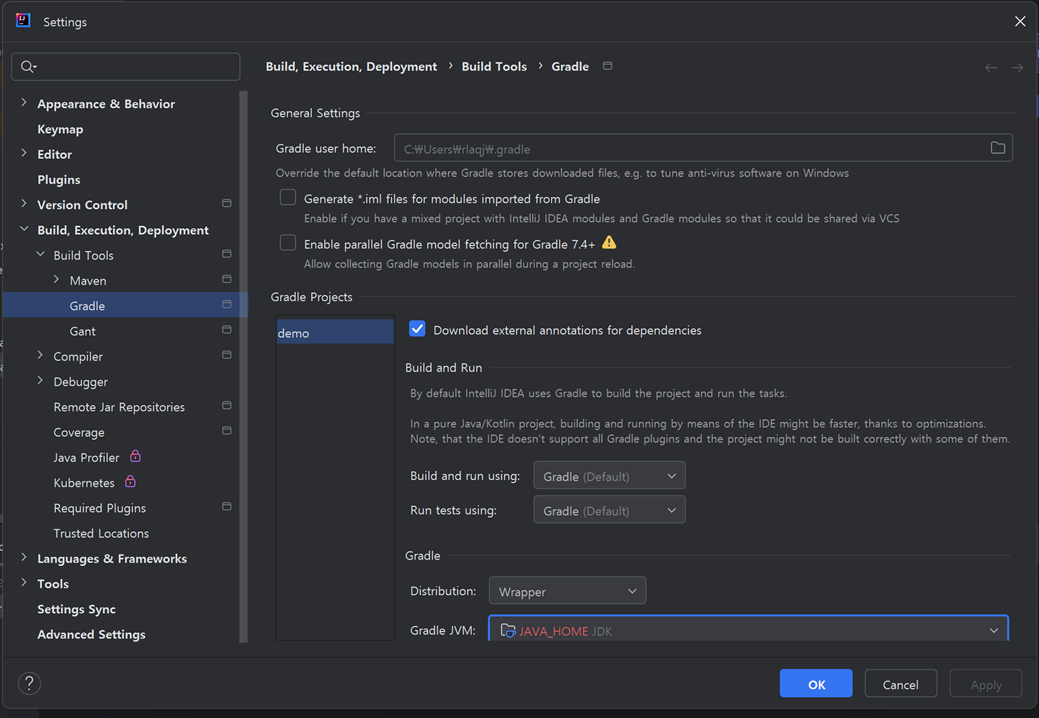Click the settings tree vertical scrollbar
Viewport: 1039px width, 718px height.
[x=243, y=366]
